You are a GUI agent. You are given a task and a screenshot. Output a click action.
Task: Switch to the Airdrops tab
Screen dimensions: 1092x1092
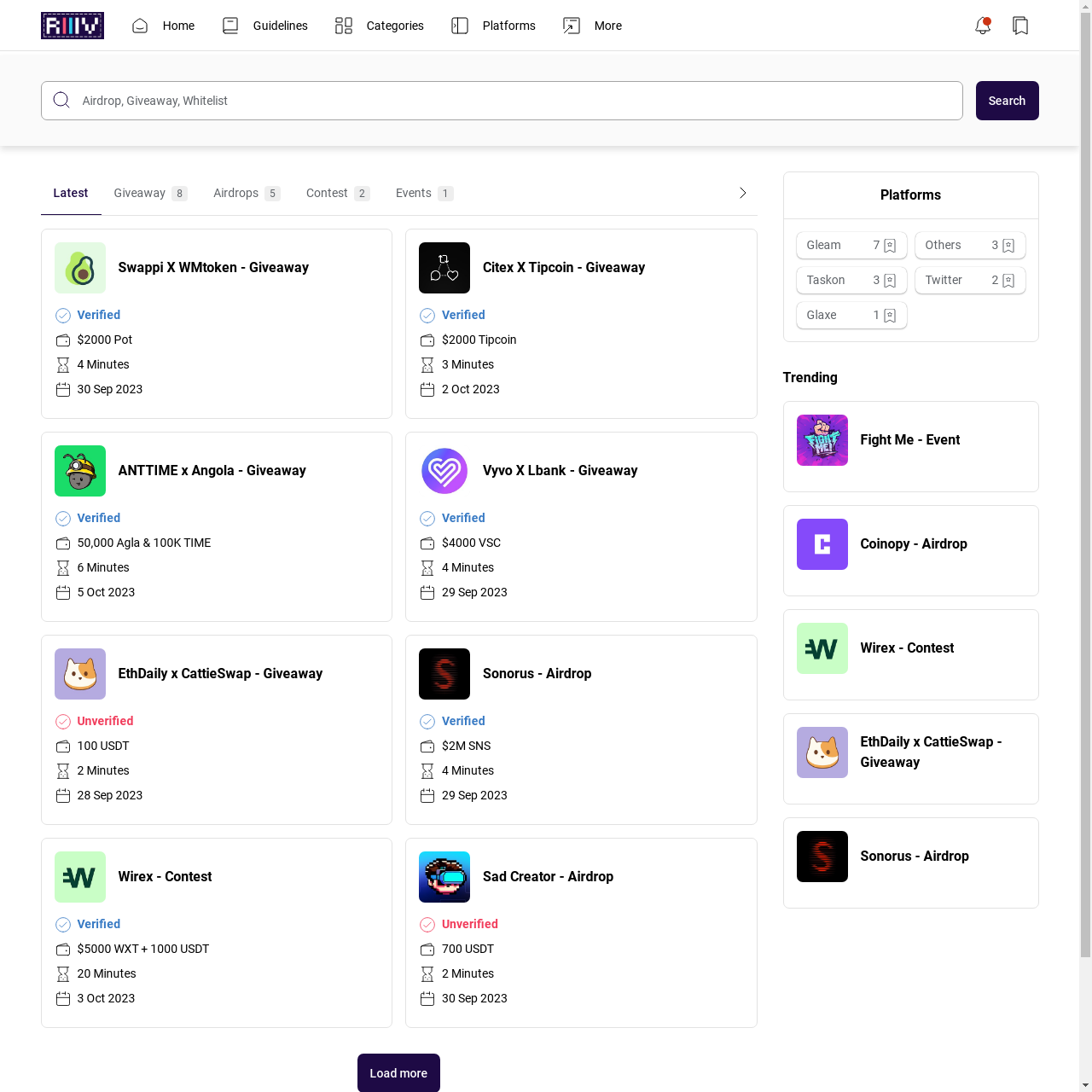[247, 194]
